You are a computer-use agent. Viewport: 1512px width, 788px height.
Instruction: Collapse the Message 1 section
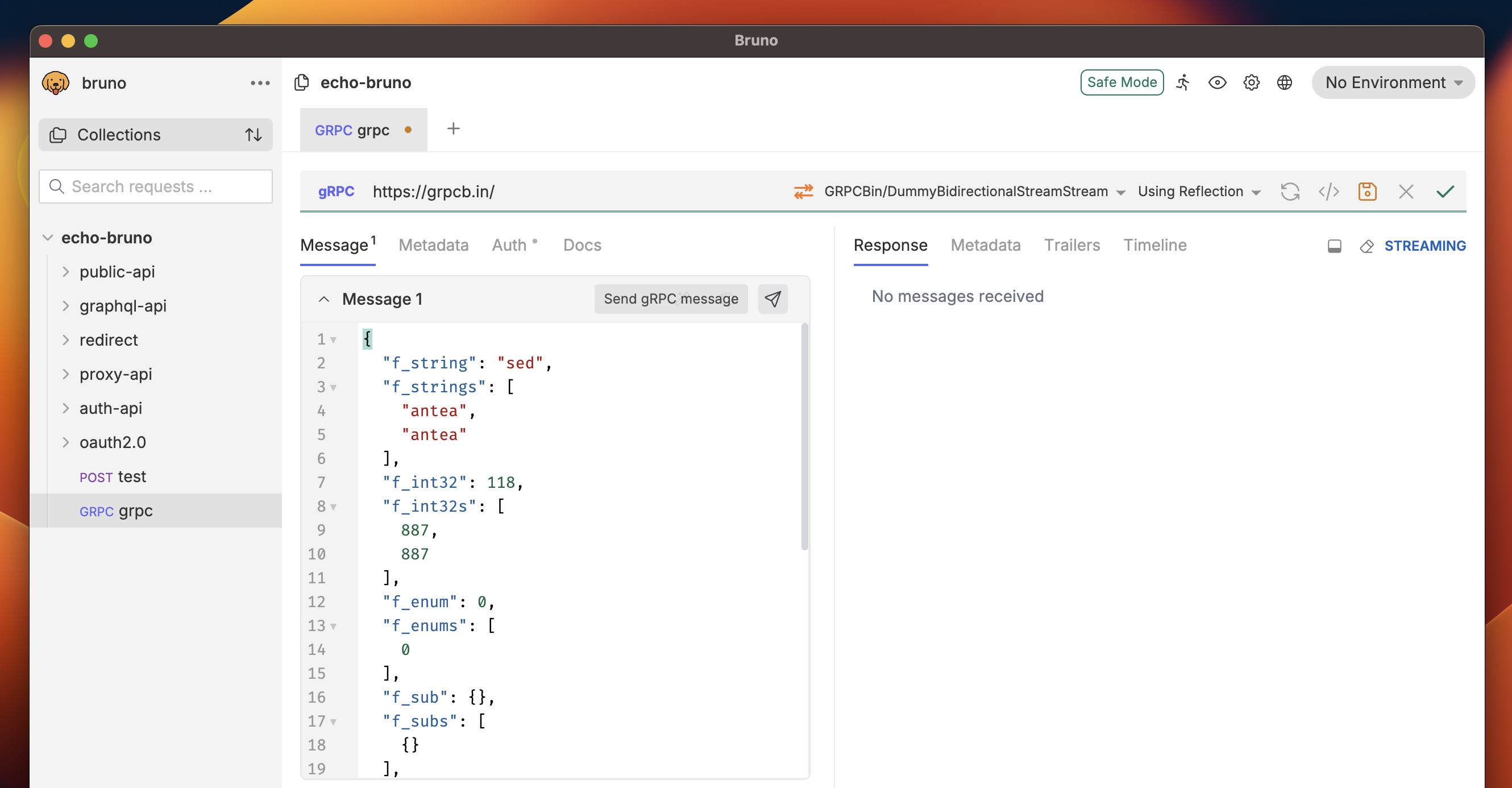[324, 299]
